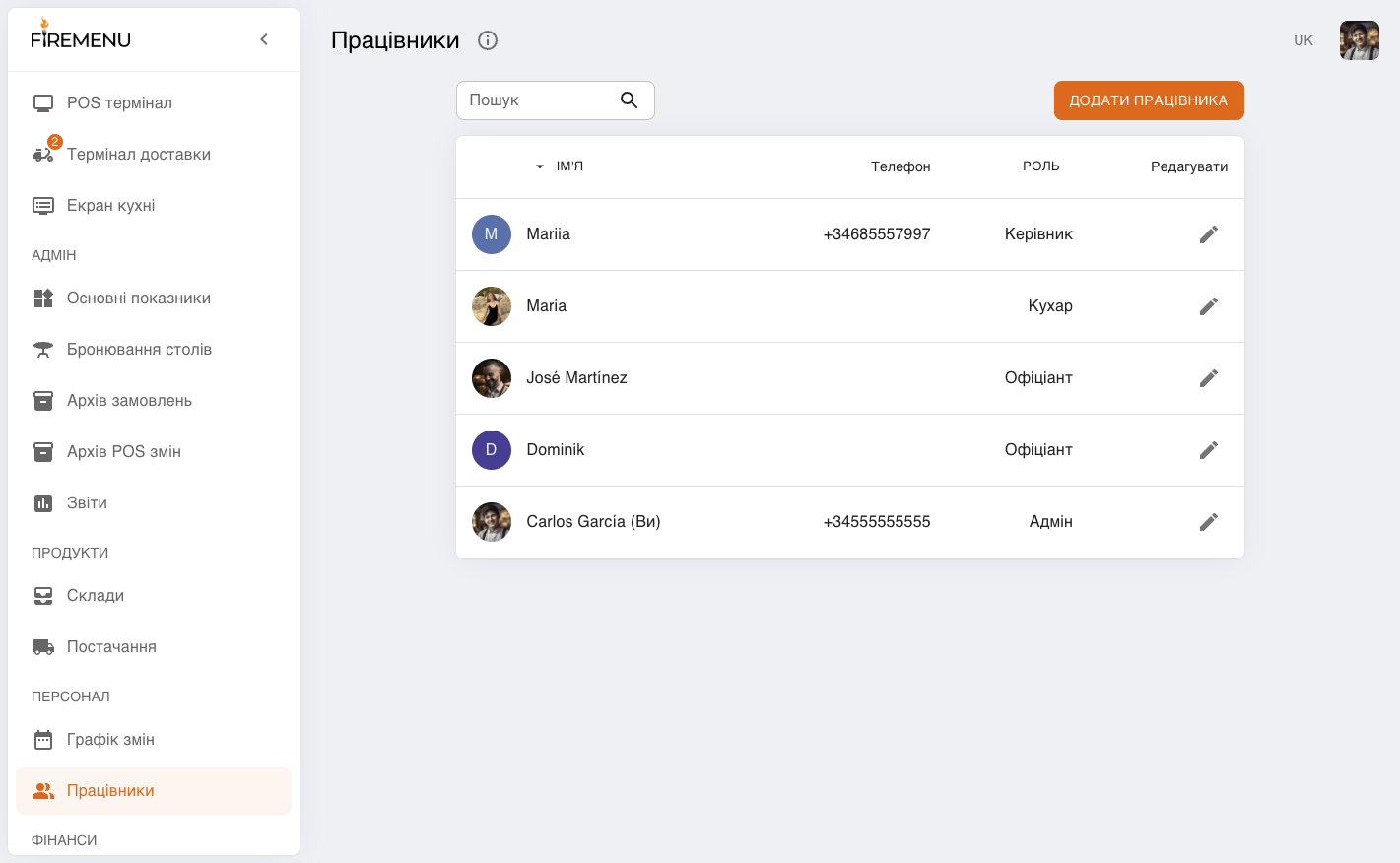Click the pencil icon for Carlos García
Viewport: 1400px width, 863px height.
pos(1209,522)
